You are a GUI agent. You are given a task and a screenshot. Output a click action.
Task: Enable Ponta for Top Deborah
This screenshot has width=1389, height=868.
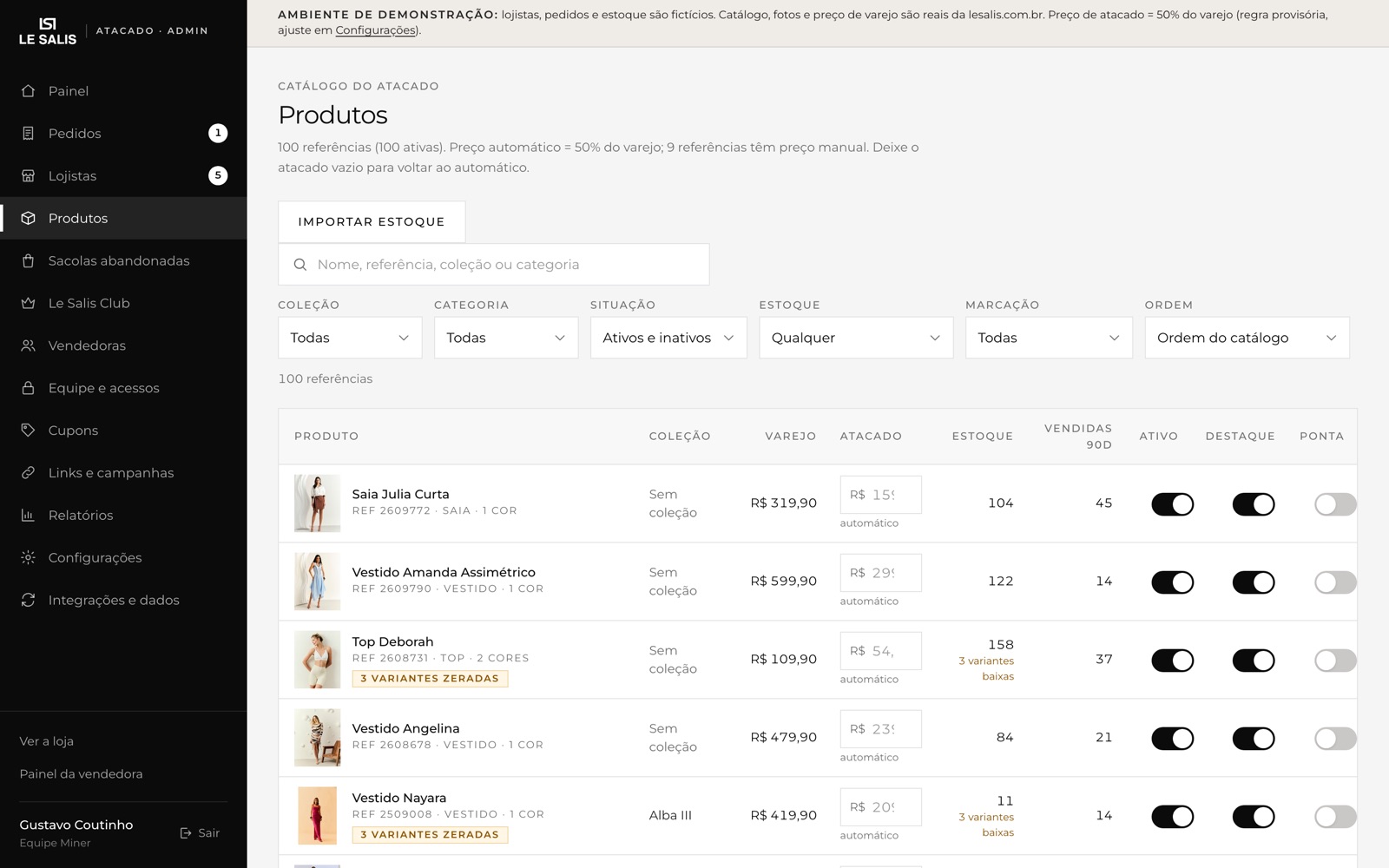coord(1335,661)
